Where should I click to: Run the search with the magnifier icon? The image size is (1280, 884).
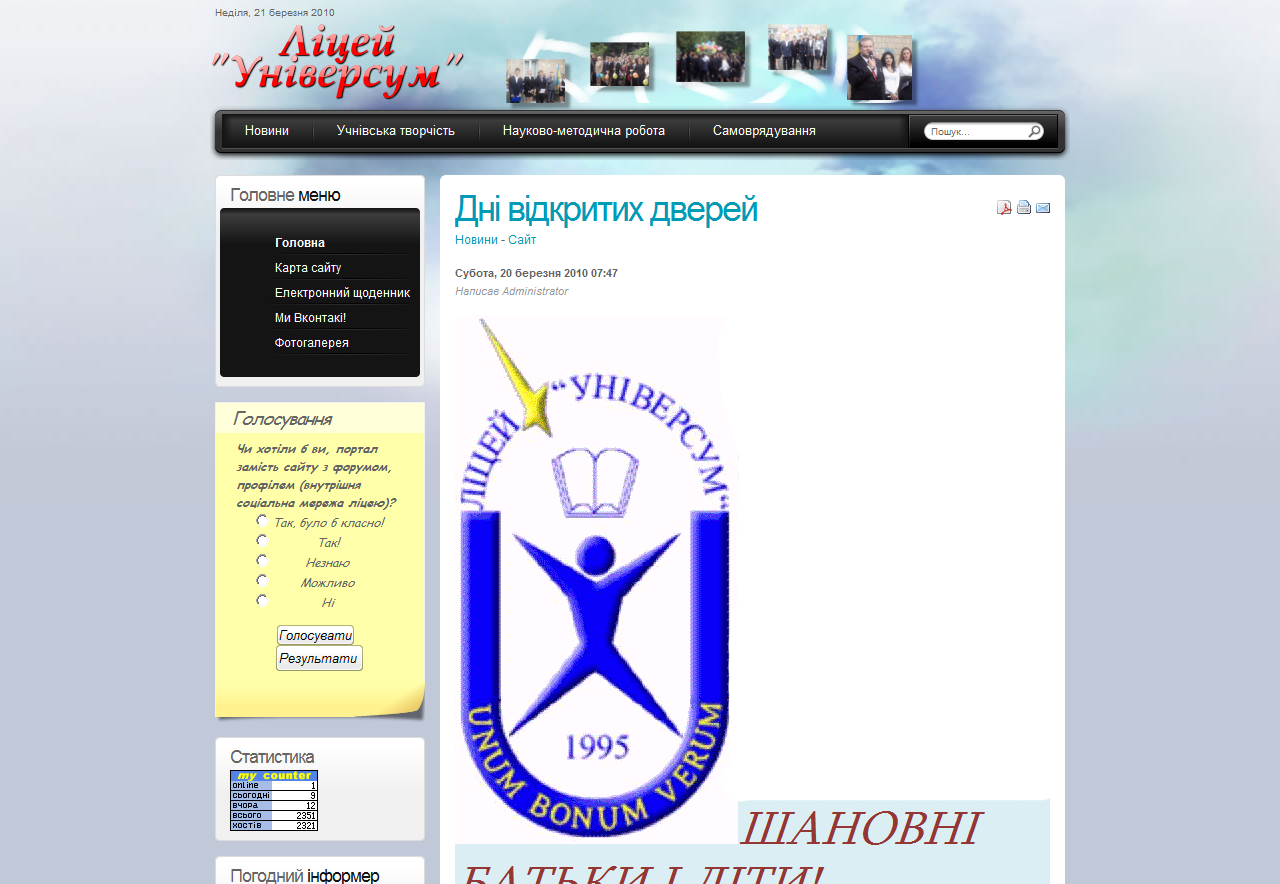pos(1034,130)
